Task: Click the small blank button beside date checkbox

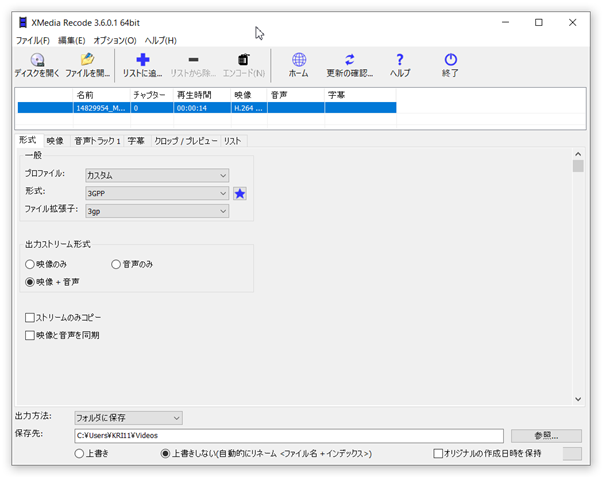Action: coord(572,454)
